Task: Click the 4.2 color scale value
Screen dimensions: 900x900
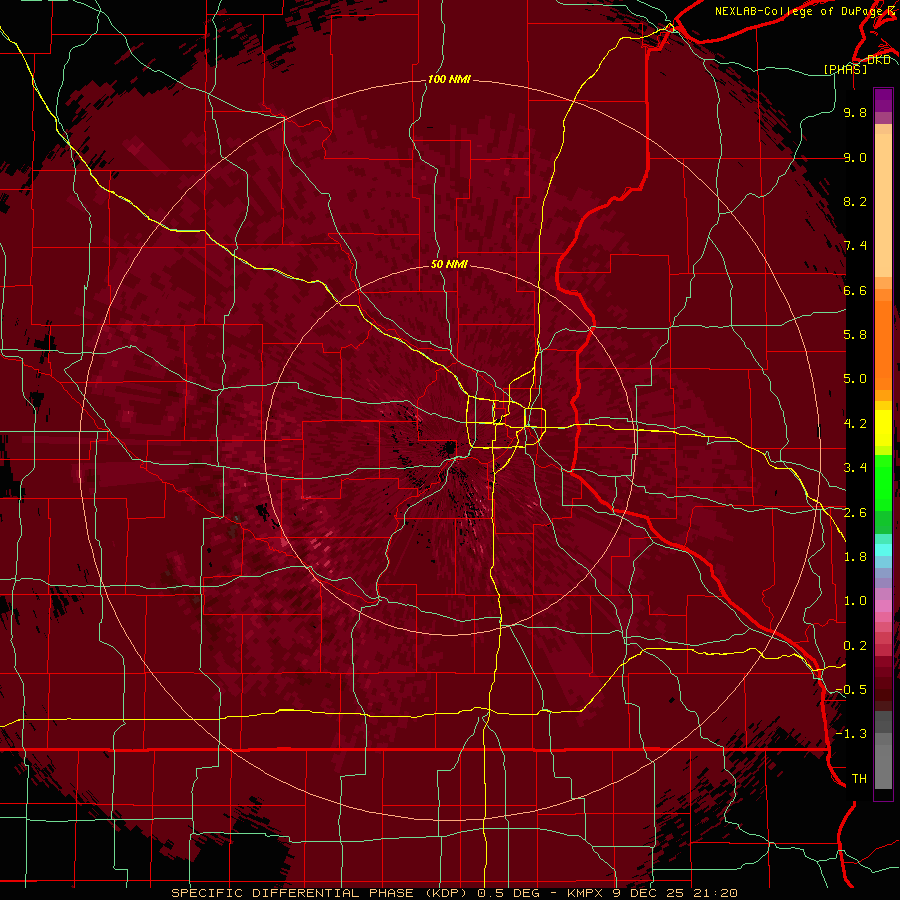Action: point(855,423)
